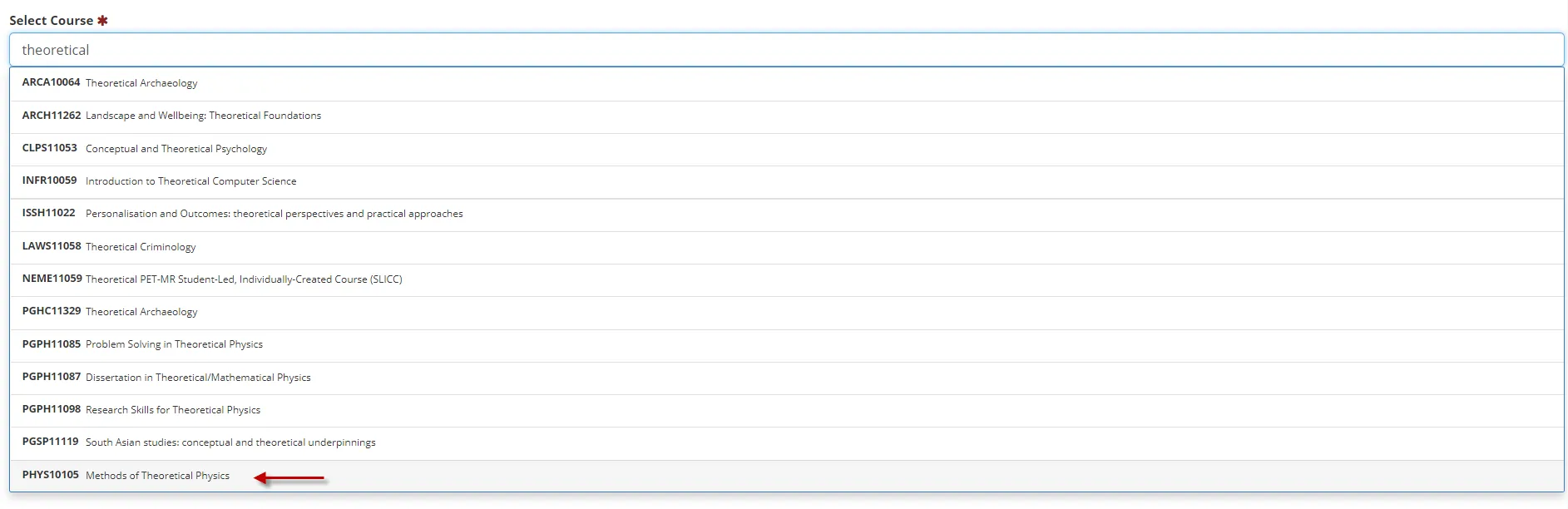Click the Select Course search input field
Image resolution: width=1568 pixels, height=509 pixels.
pyautogui.click(x=786, y=50)
